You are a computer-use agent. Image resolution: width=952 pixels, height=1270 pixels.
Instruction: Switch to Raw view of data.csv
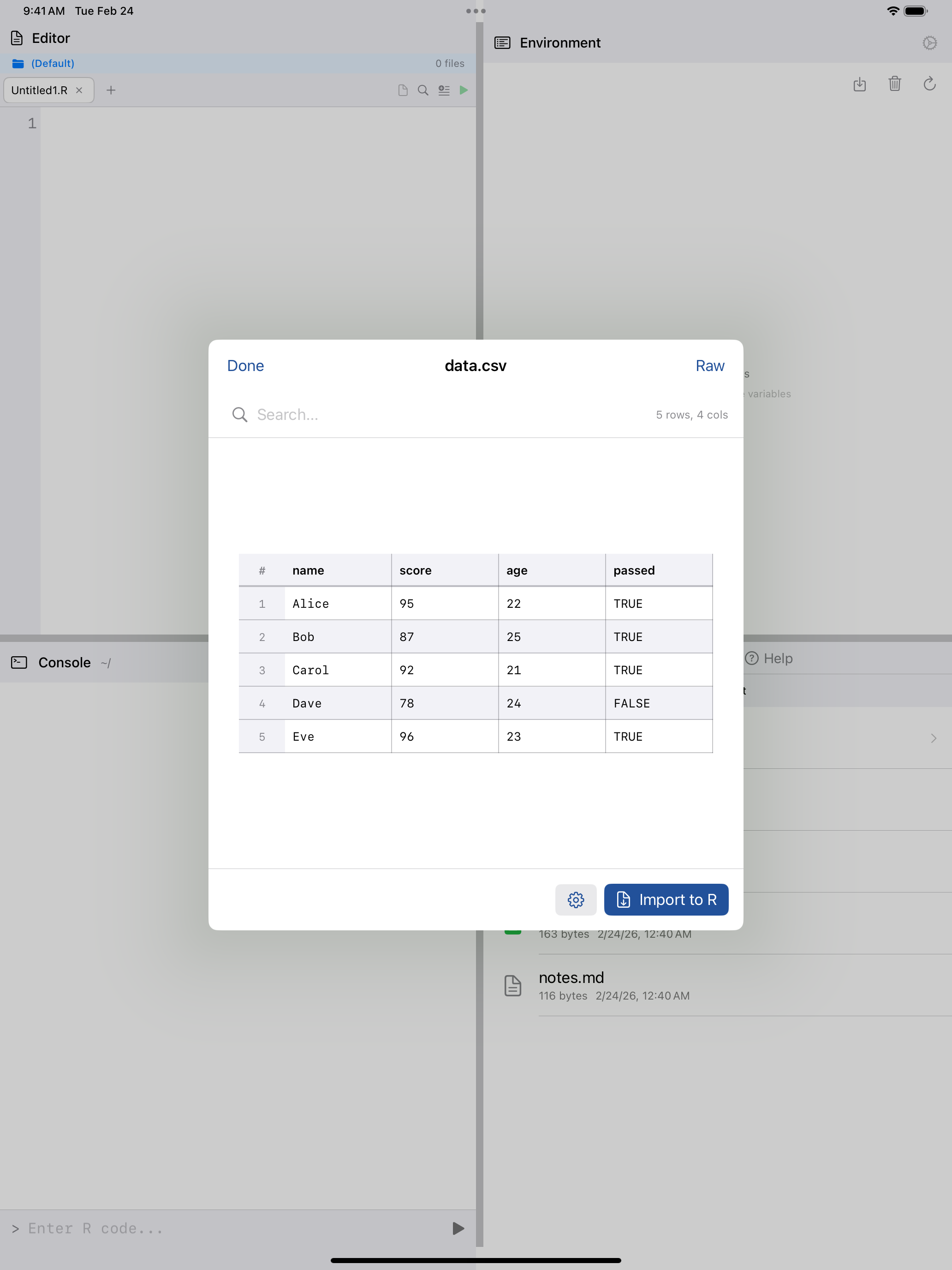coord(710,366)
